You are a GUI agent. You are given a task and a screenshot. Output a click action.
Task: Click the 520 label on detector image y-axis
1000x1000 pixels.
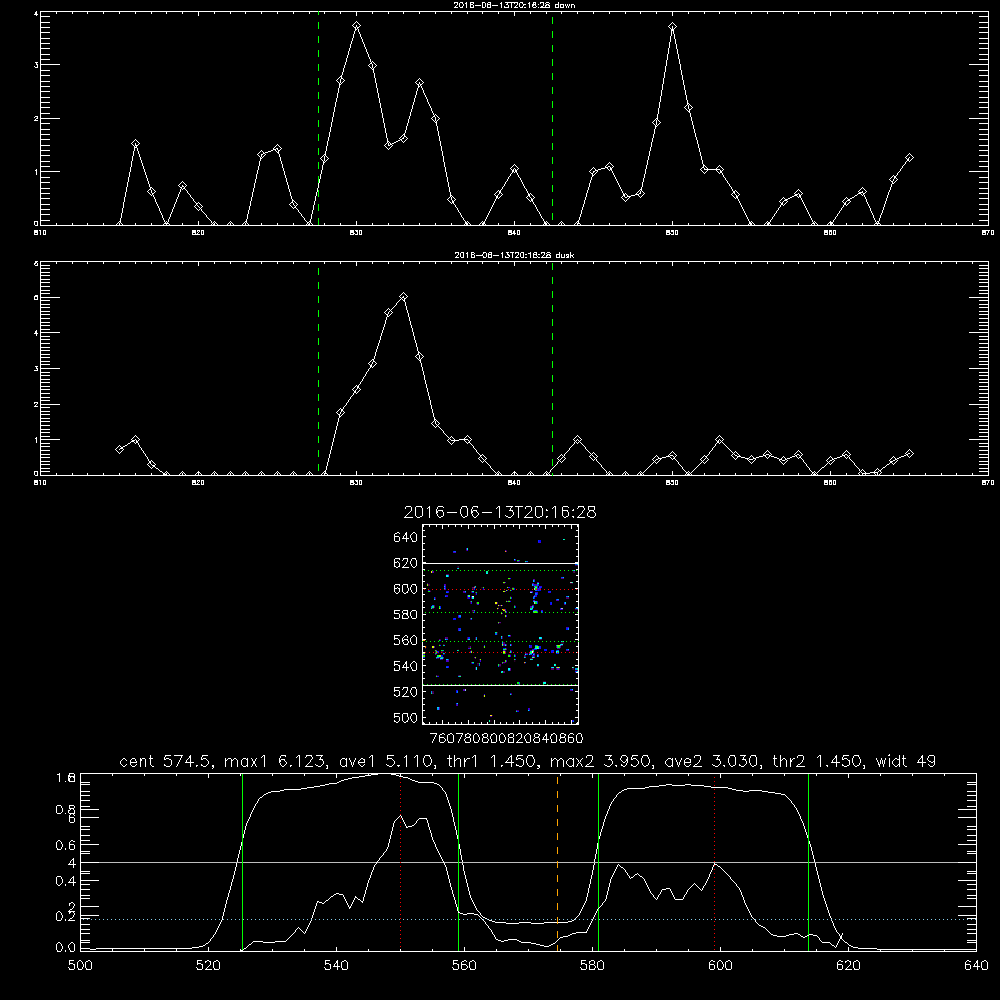point(406,692)
